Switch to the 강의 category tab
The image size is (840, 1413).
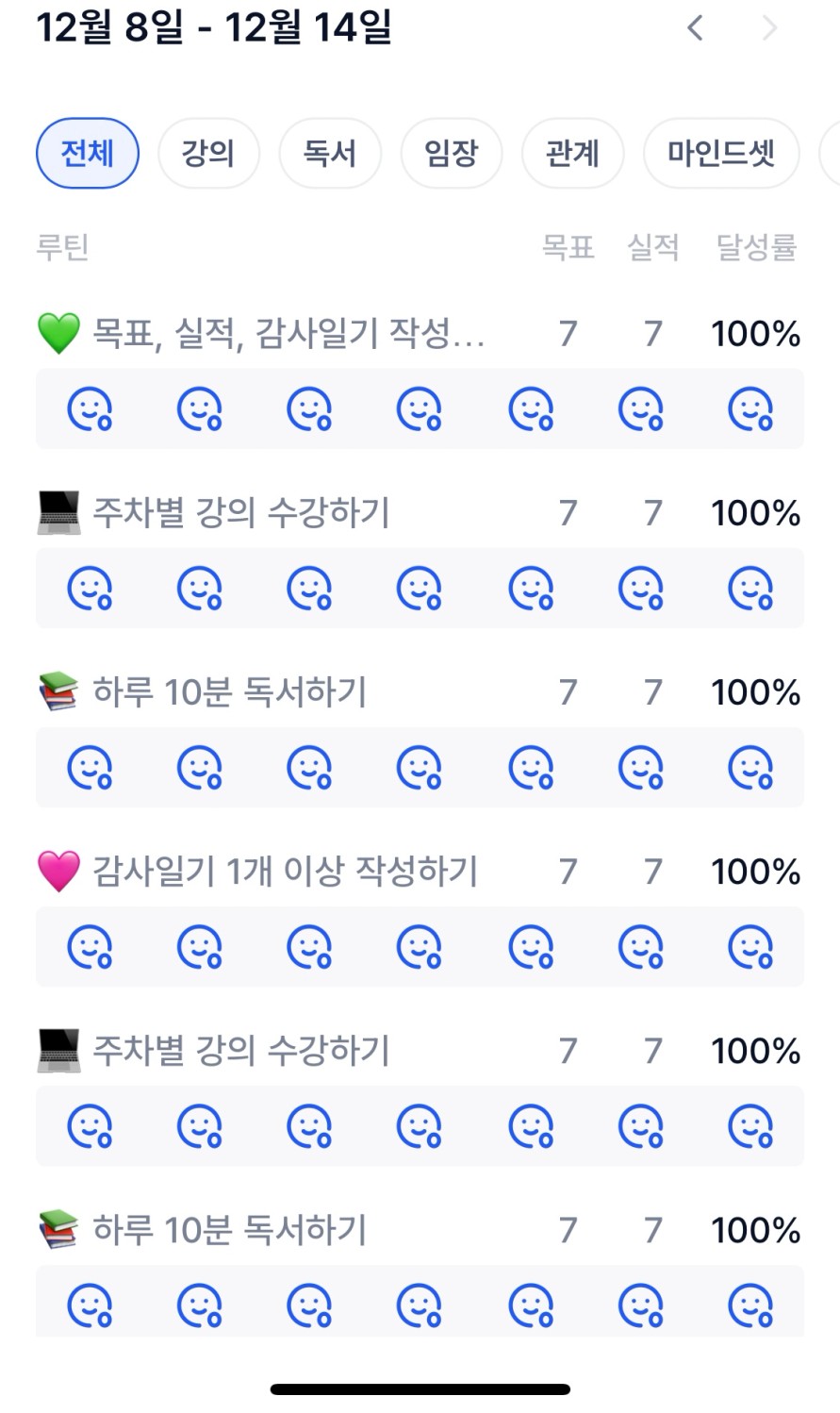[x=208, y=153]
